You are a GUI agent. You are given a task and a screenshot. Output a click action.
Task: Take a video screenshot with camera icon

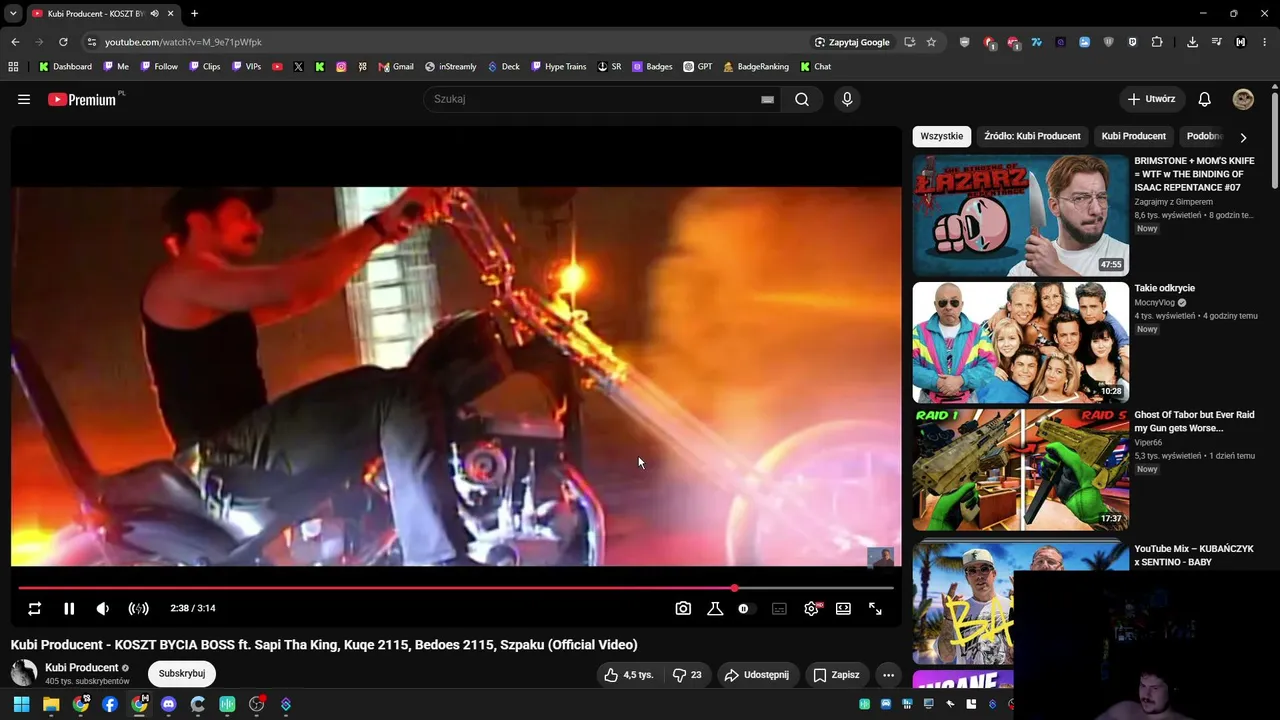(683, 608)
